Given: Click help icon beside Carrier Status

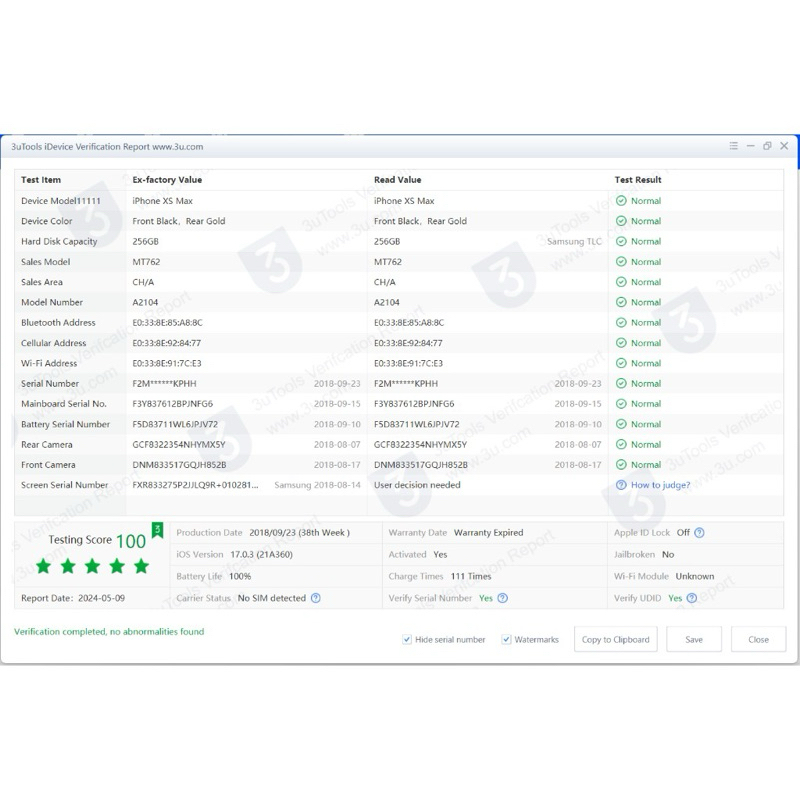Looking at the screenshot, I should point(316,598).
